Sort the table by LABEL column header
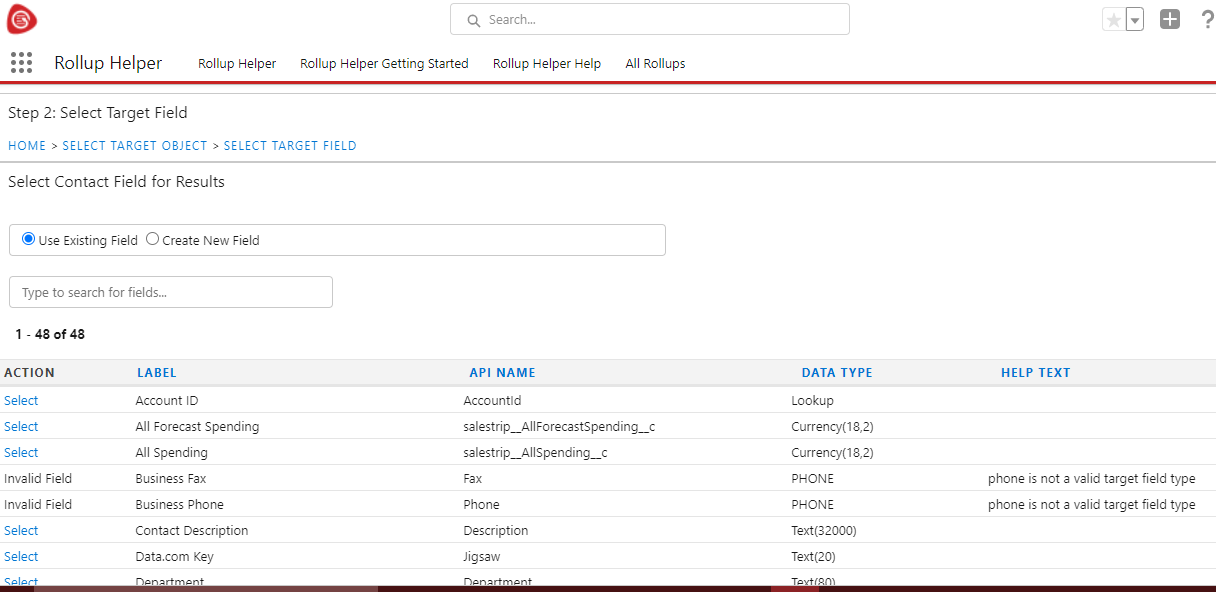 click(x=156, y=373)
